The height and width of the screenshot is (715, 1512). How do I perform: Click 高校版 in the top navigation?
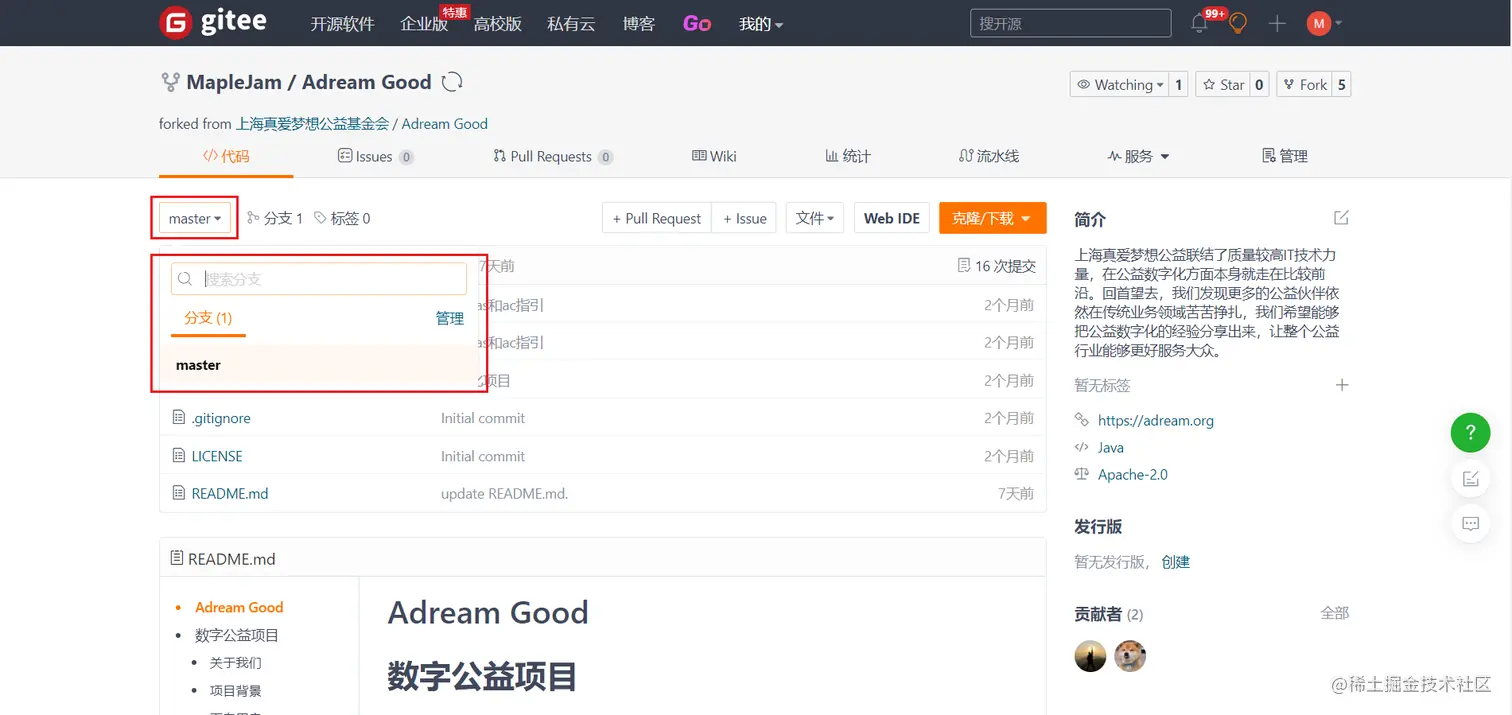pyautogui.click(x=498, y=24)
